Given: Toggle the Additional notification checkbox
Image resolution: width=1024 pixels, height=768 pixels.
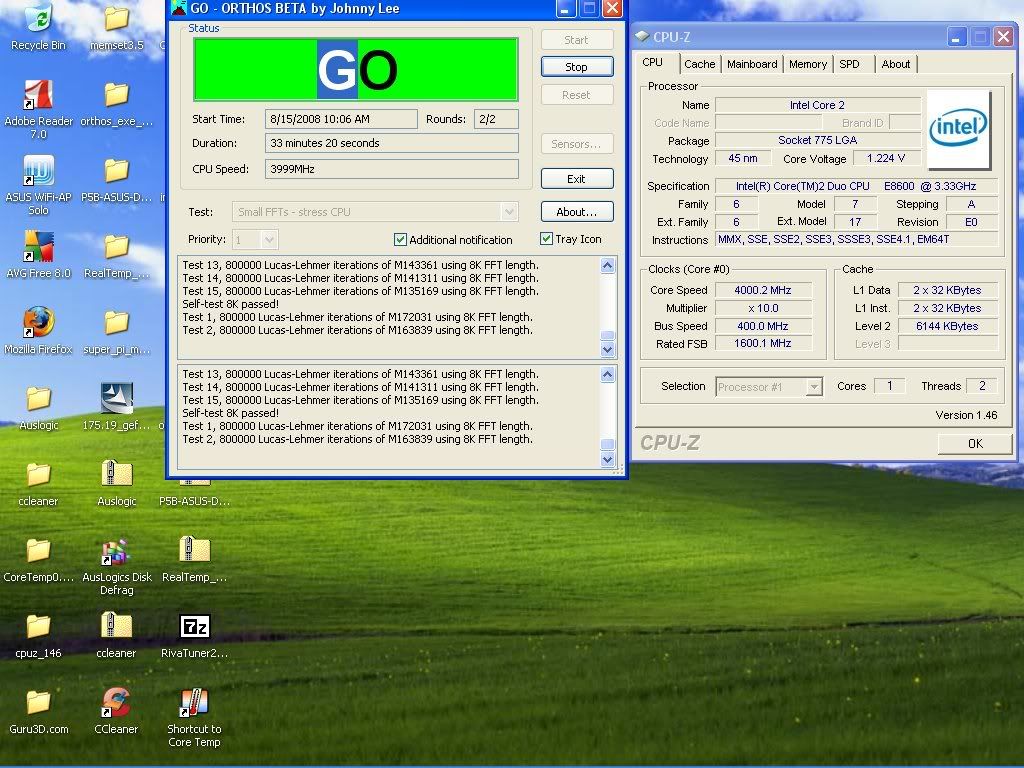Looking at the screenshot, I should pyautogui.click(x=400, y=240).
